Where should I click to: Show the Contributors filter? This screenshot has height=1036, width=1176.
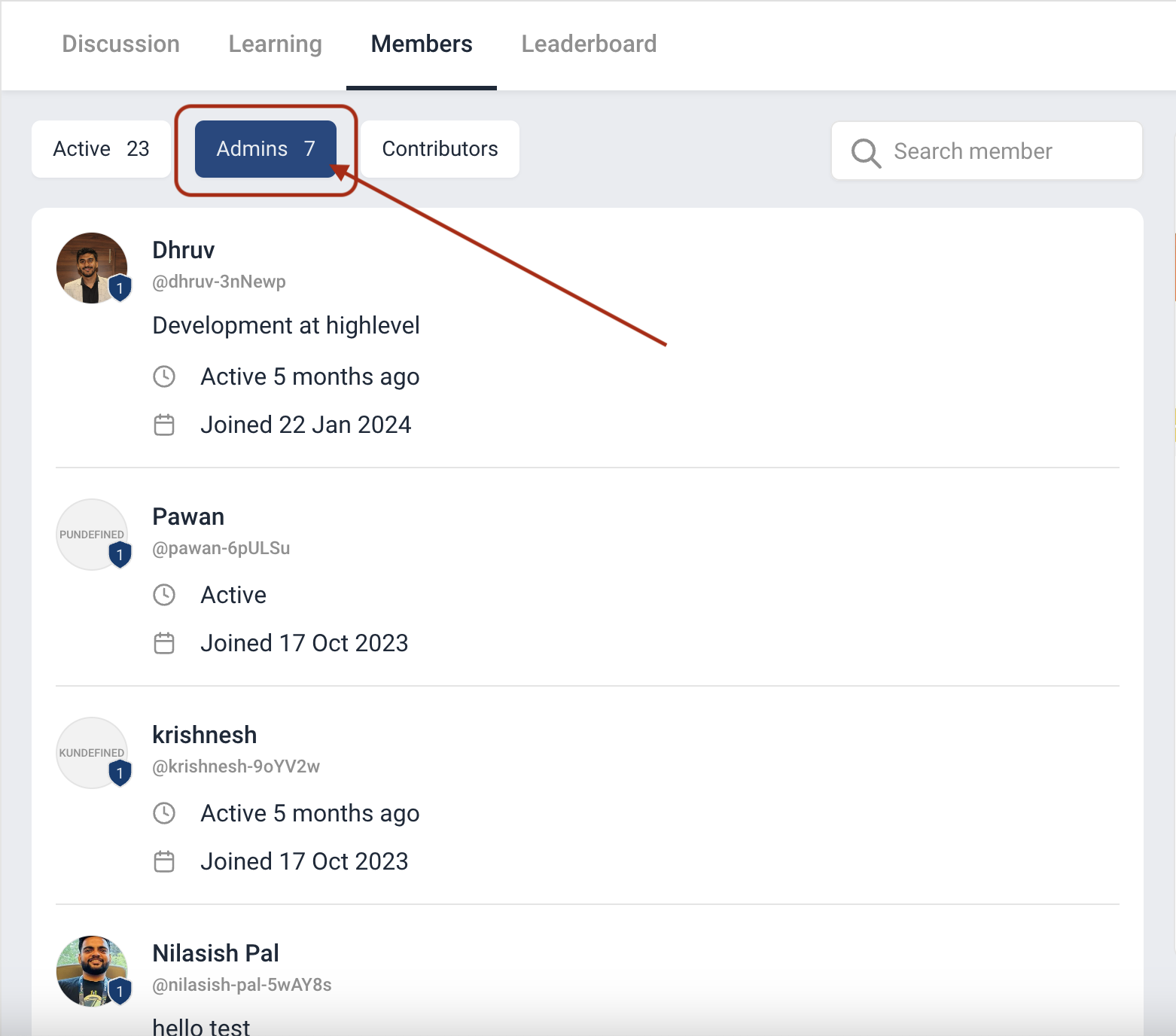tap(440, 149)
